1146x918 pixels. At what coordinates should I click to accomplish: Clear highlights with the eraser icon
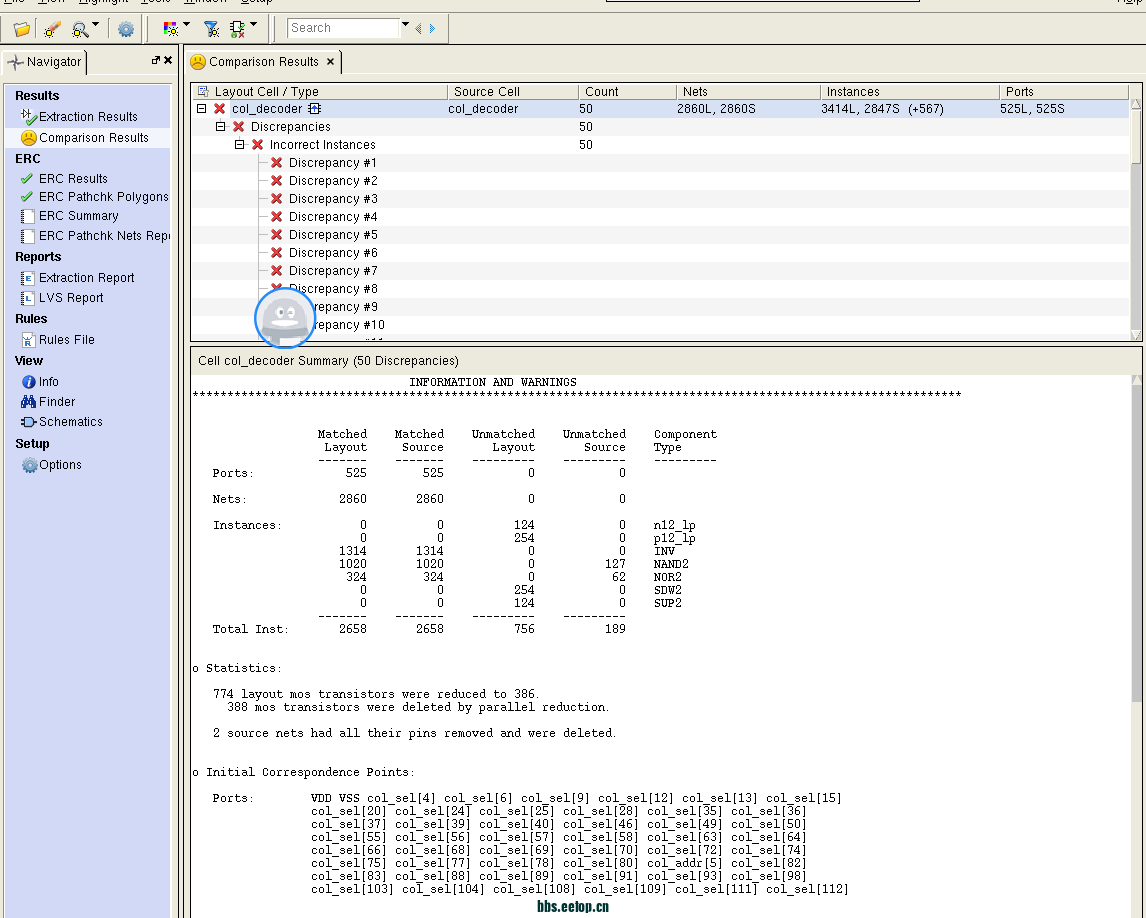point(52,29)
